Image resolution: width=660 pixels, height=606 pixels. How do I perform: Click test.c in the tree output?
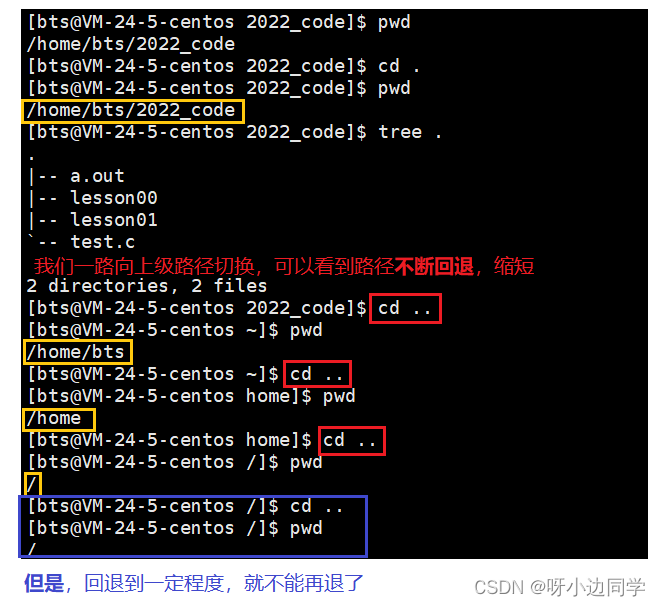pyautogui.click(x=103, y=242)
